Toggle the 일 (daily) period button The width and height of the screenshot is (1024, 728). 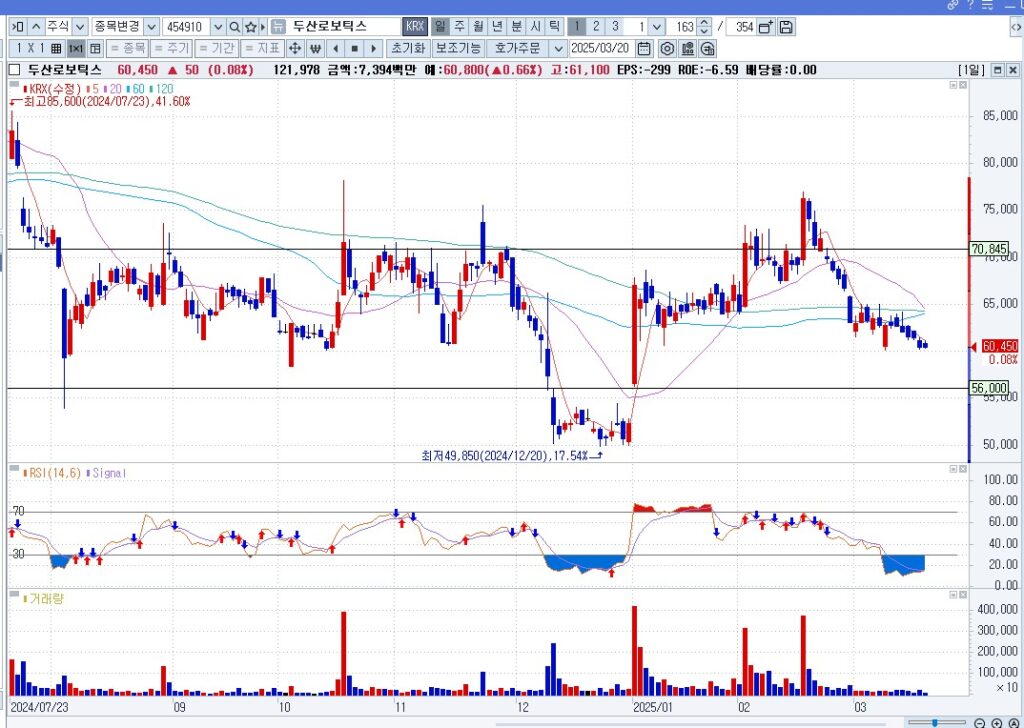(x=440, y=27)
